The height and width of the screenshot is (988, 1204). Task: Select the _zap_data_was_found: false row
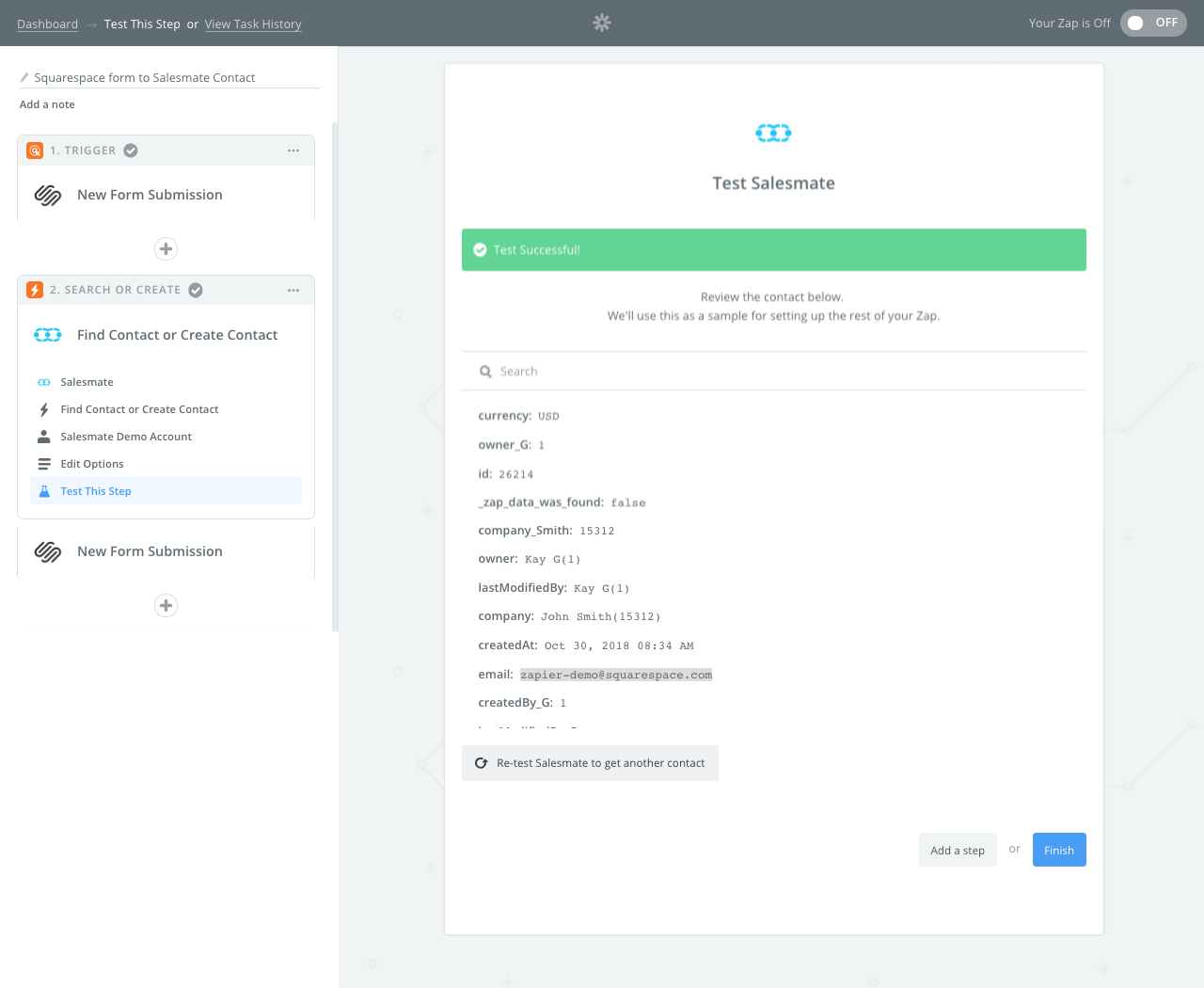[562, 502]
